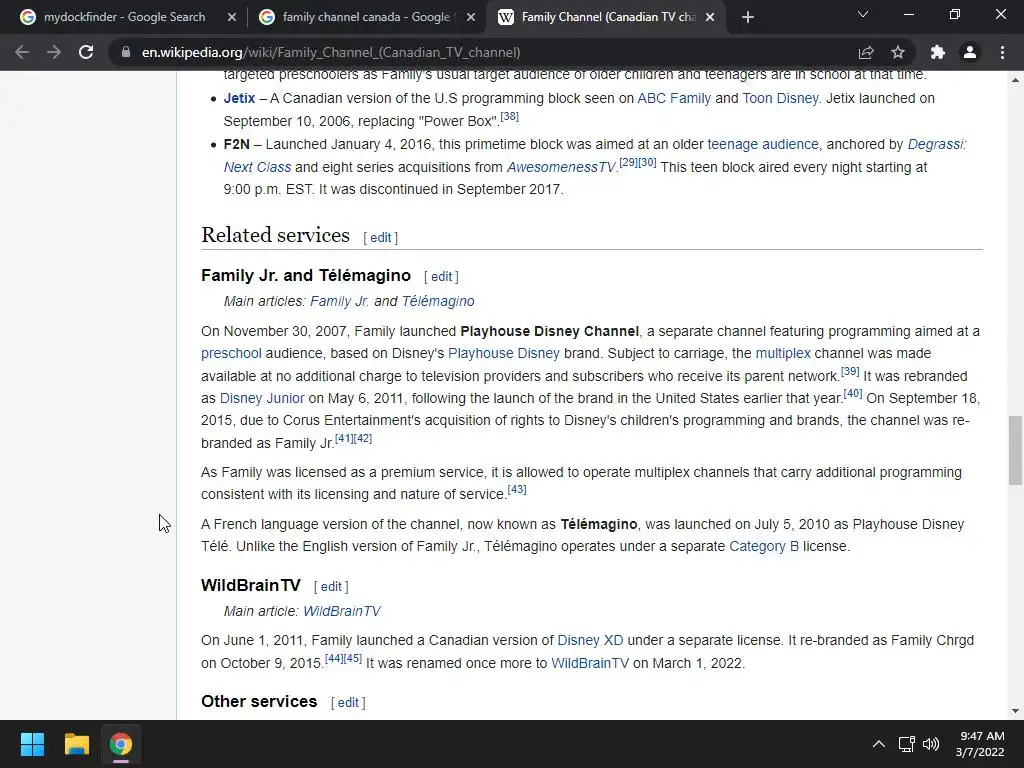Edit the Family Jr. and Télémagino section
This screenshot has height=768, width=1024.
click(x=441, y=276)
